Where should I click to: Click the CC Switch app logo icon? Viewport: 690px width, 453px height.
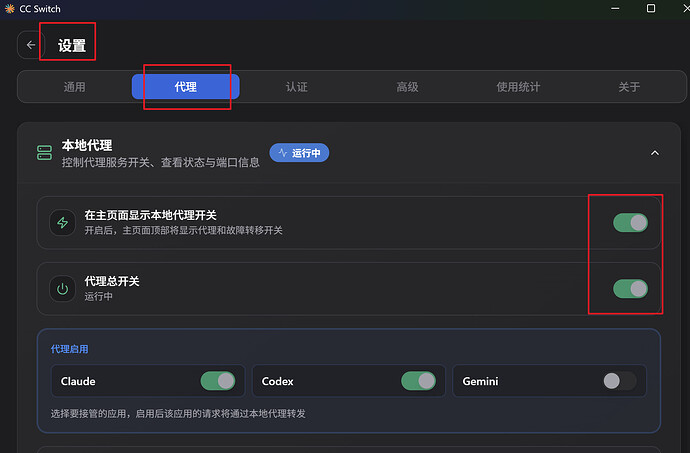coord(9,9)
